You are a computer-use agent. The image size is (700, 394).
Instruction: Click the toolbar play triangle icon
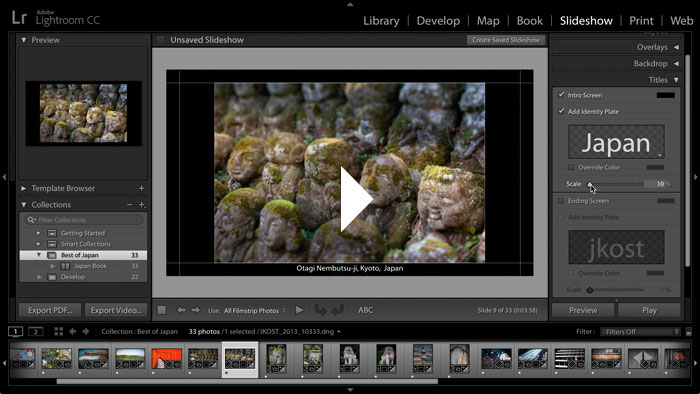(300, 310)
